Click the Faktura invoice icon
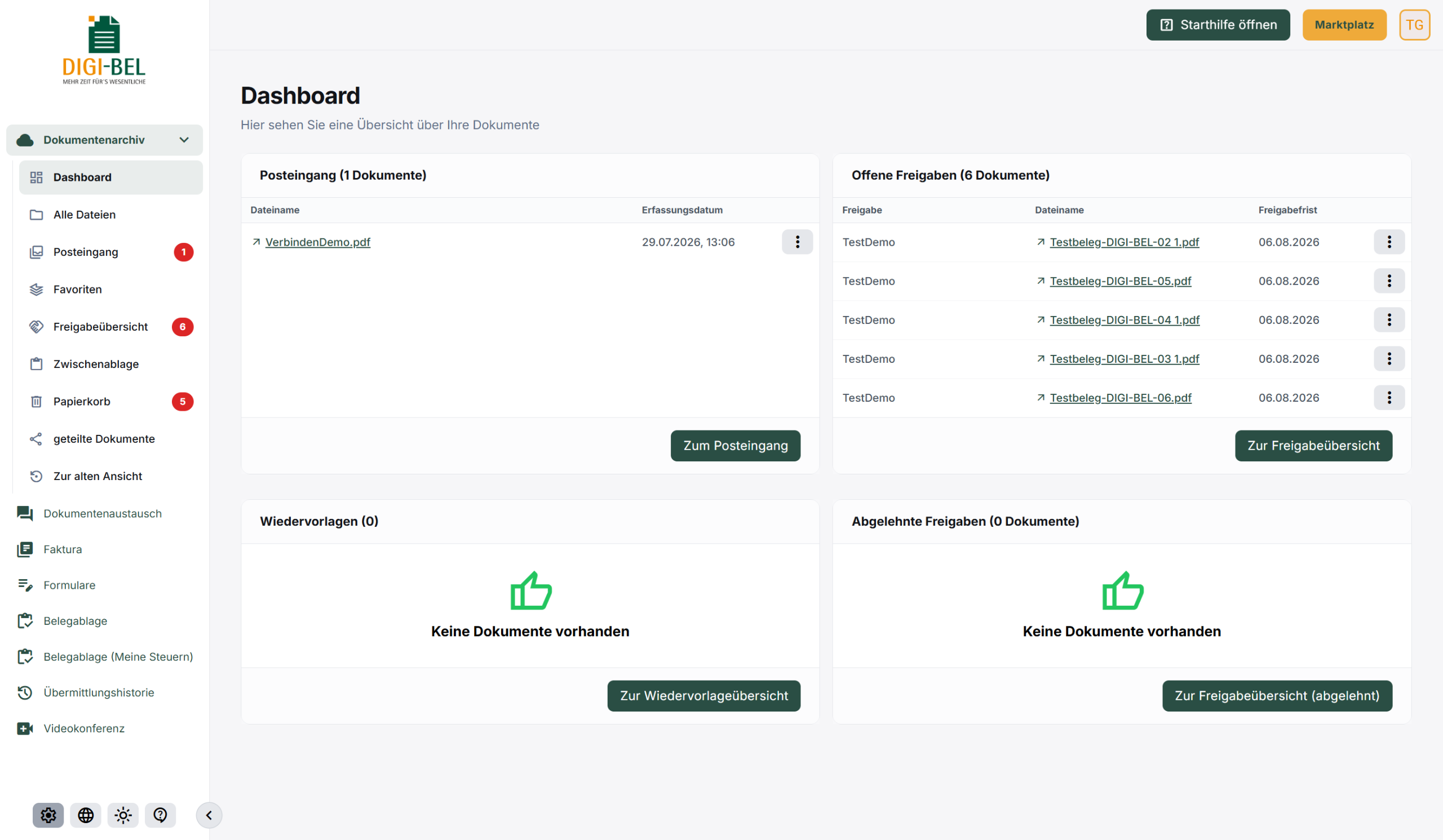Screen dimensions: 1443x840 pos(25,549)
